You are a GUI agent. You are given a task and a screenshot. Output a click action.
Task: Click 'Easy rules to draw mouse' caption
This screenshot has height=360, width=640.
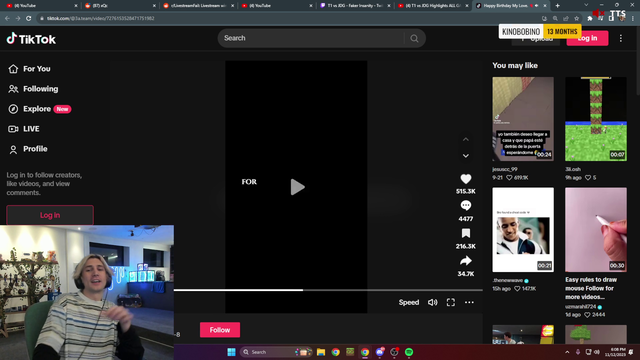[x=591, y=288]
